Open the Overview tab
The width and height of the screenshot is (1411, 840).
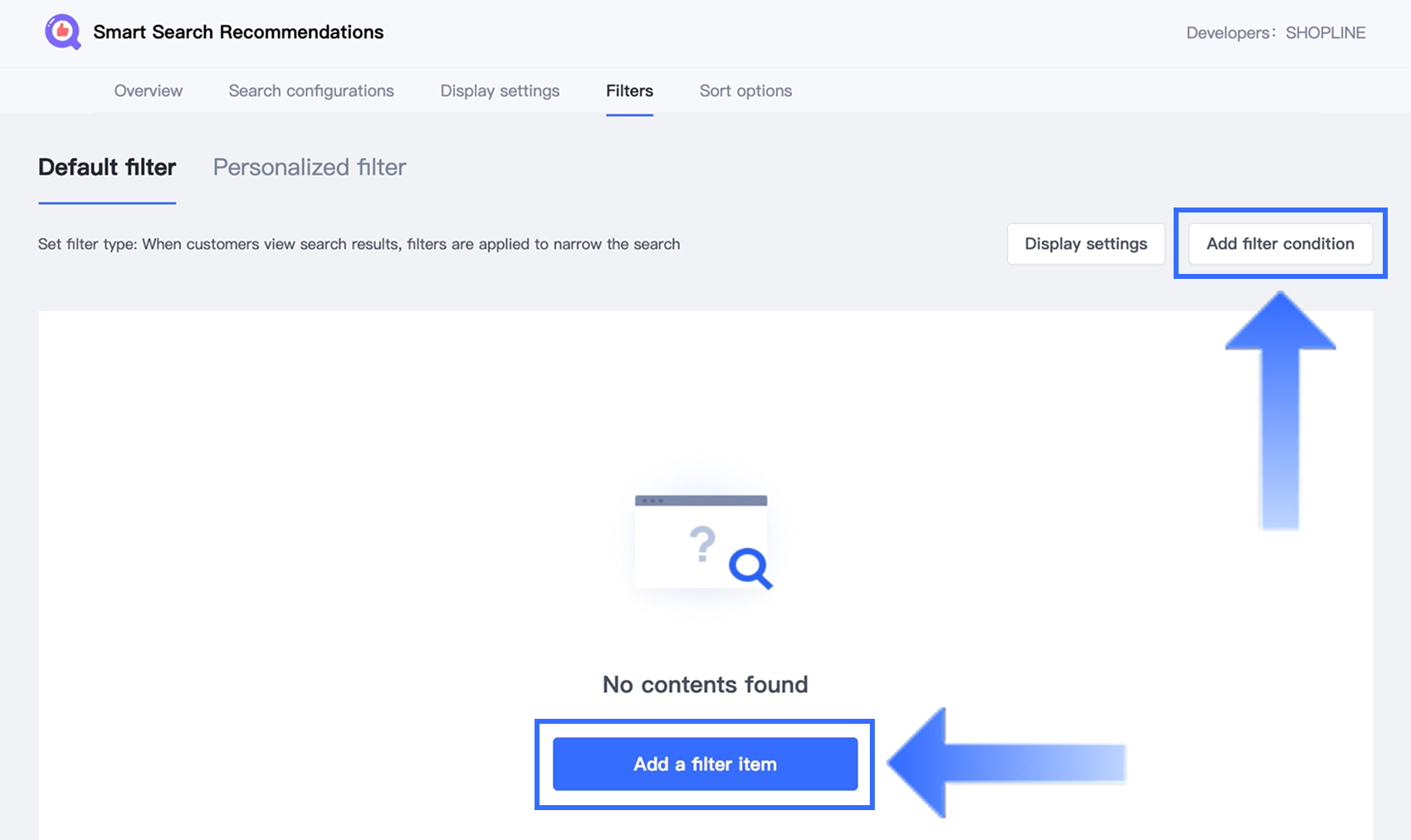pyautogui.click(x=149, y=90)
